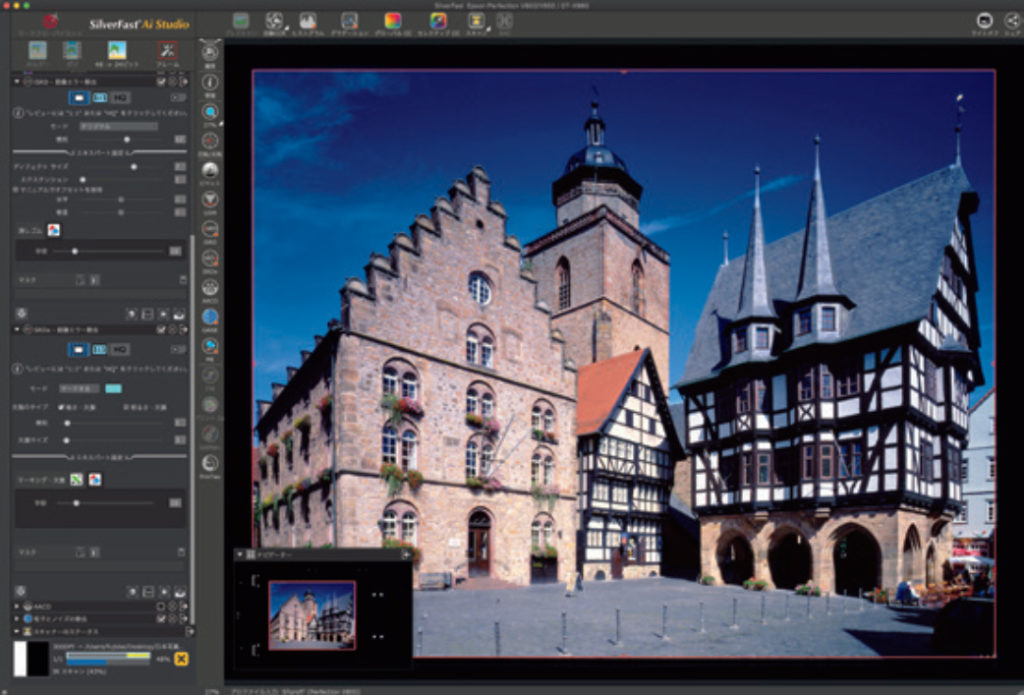Viewport: 1024px width, 695px height.
Task: Toggle the dark defects checkbox in SRDx
Action: [61, 408]
